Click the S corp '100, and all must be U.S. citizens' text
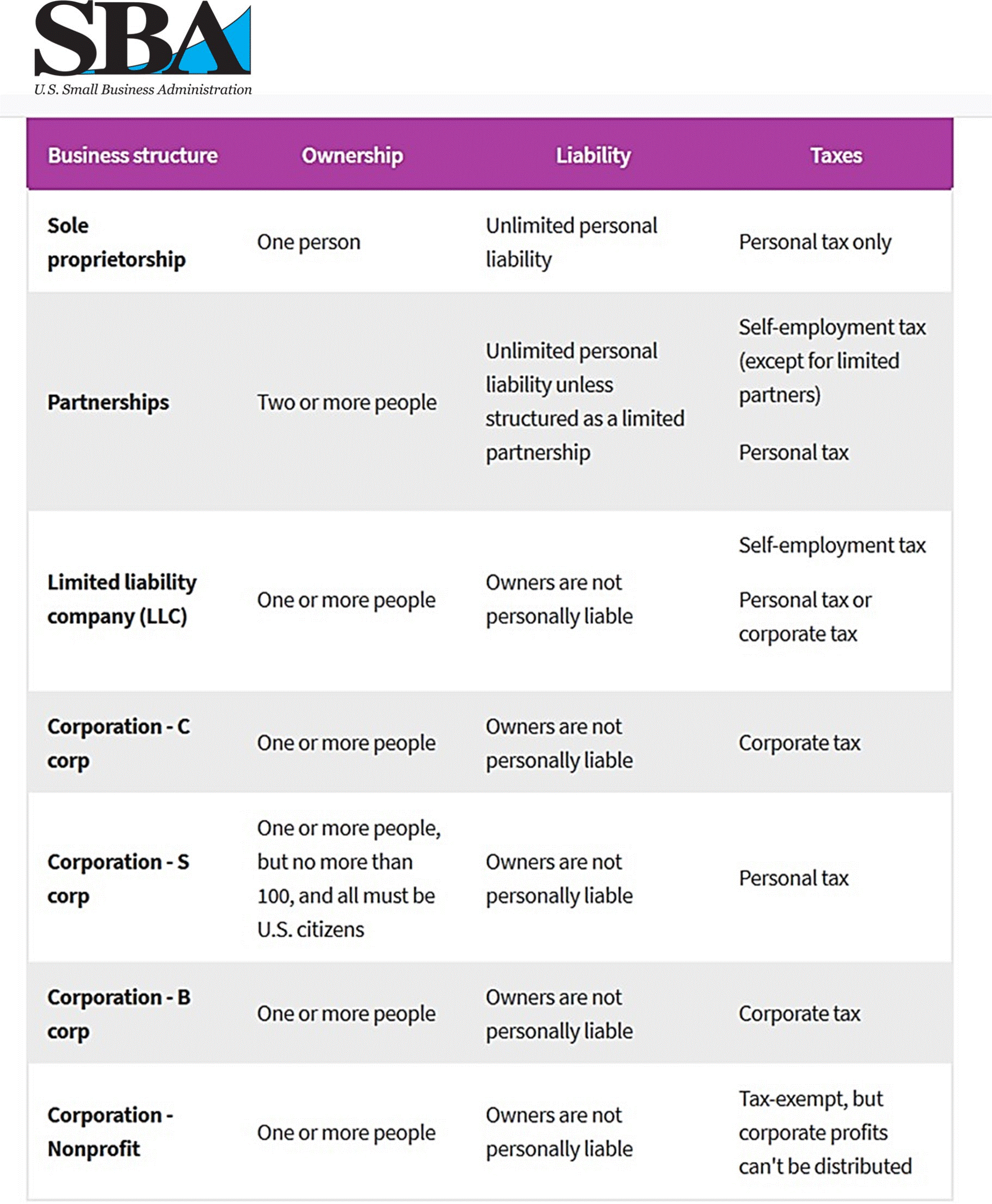992x1204 pixels. click(x=346, y=913)
